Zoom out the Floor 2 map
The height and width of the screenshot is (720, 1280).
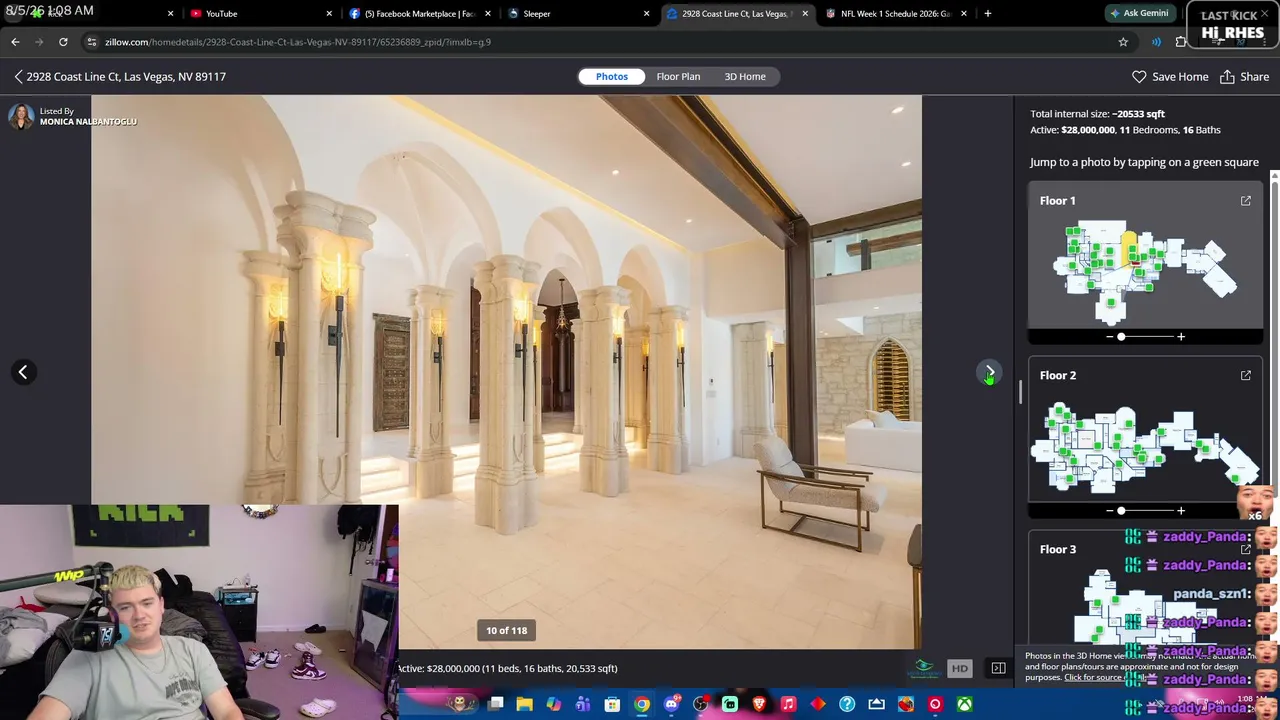coord(1109,511)
